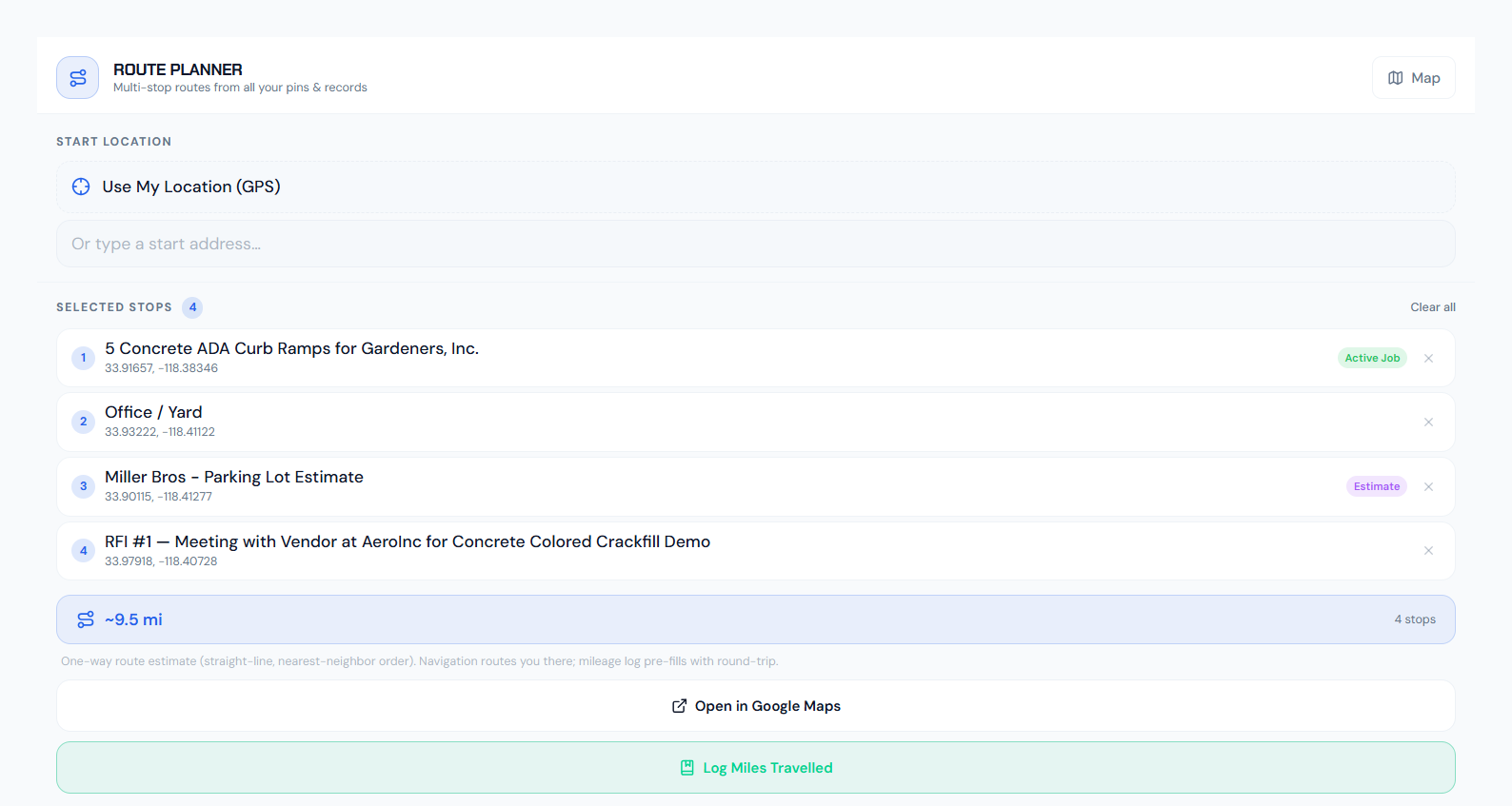Click the Active Job badge

pyautogui.click(x=1372, y=358)
